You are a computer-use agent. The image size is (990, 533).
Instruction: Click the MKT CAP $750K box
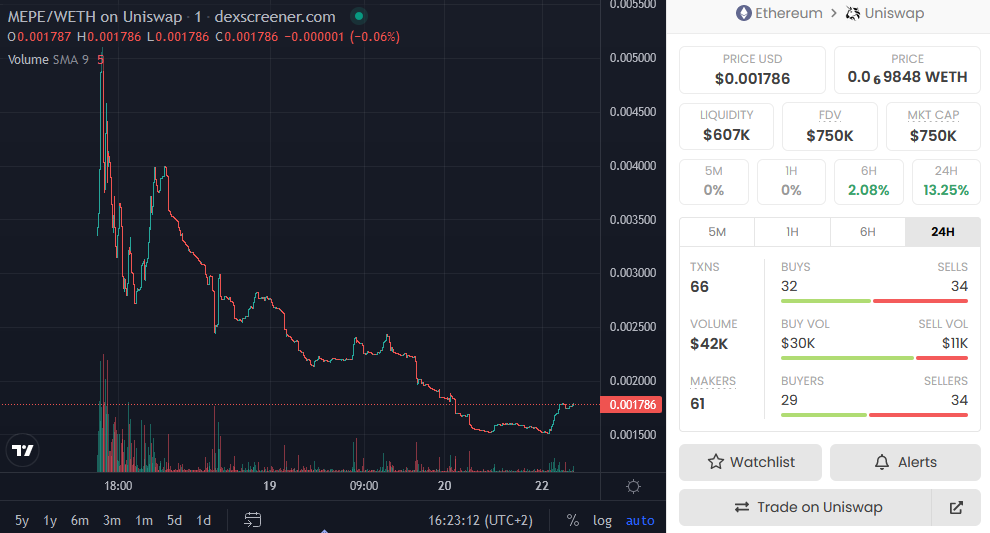click(x=933, y=126)
